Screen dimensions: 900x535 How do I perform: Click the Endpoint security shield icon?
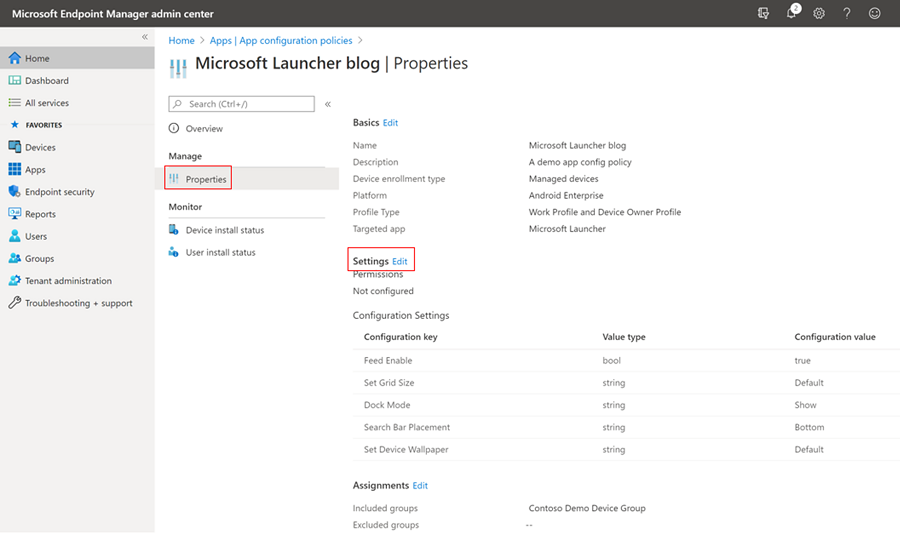pyautogui.click(x=14, y=192)
